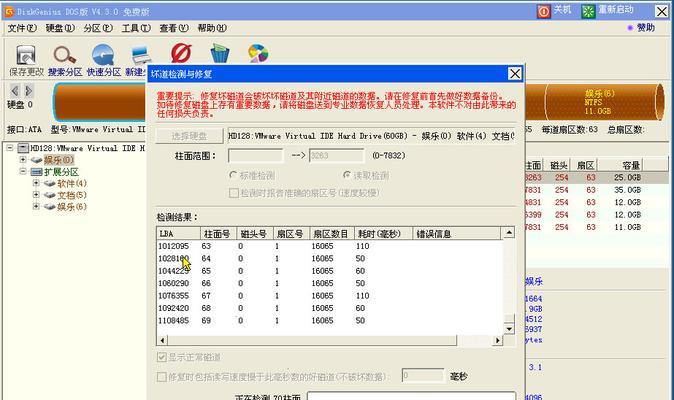This screenshot has height=400, width=674.
Task: Open the 分区(P) menu
Action: pyautogui.click(x=98, y=28)
